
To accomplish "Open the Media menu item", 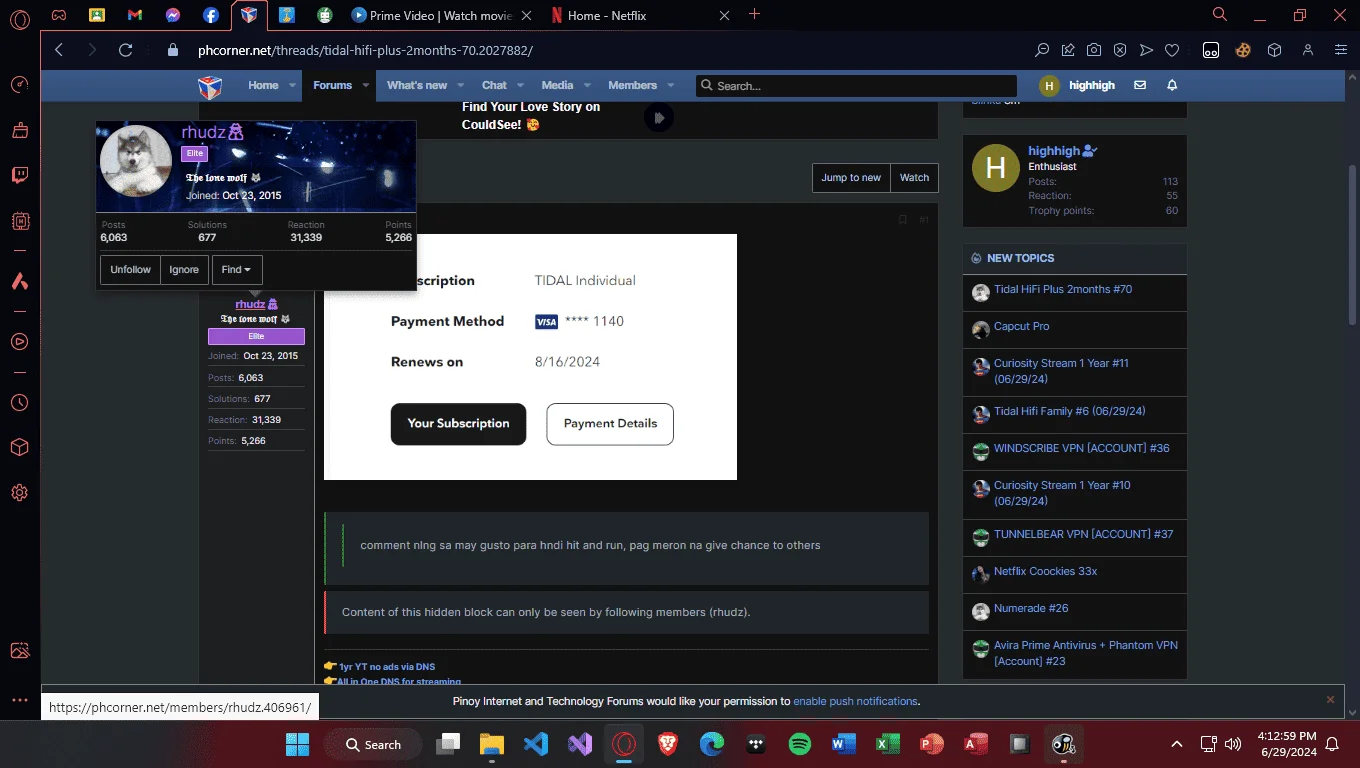I will point(557,85).
